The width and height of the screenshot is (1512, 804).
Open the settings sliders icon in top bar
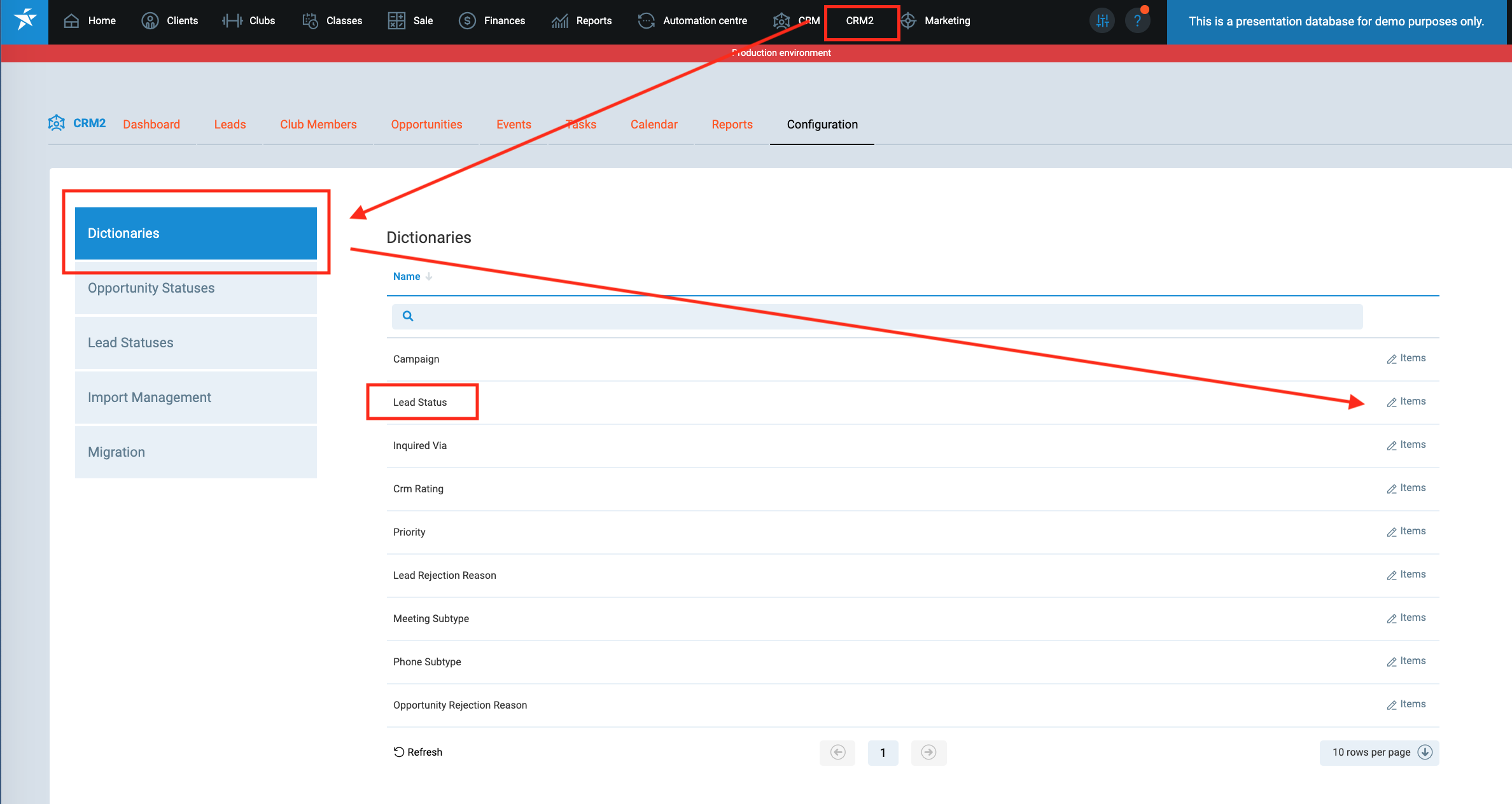coord(1102,21)
